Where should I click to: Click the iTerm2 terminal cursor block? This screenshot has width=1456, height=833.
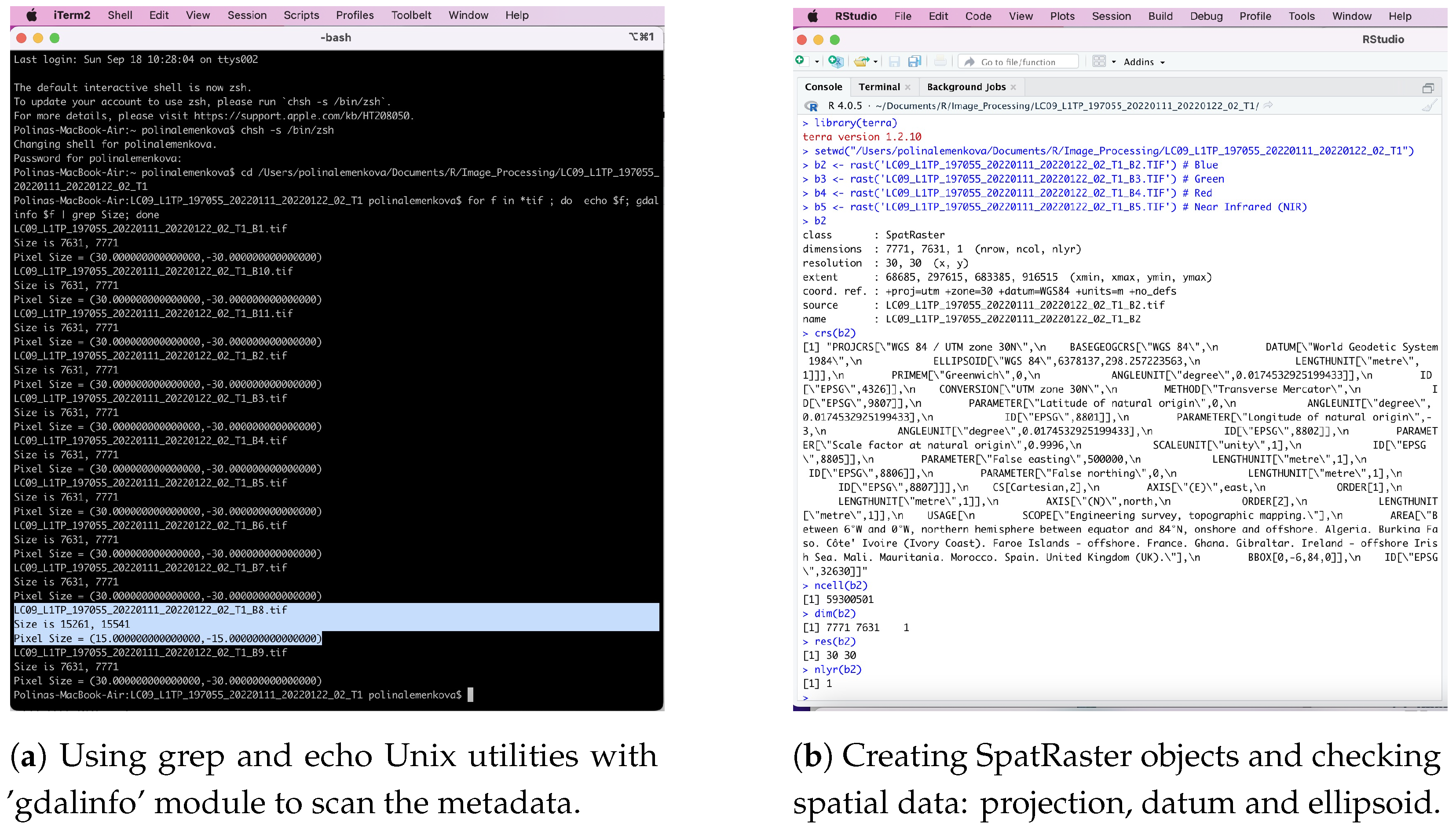click(x=470, y=694)
